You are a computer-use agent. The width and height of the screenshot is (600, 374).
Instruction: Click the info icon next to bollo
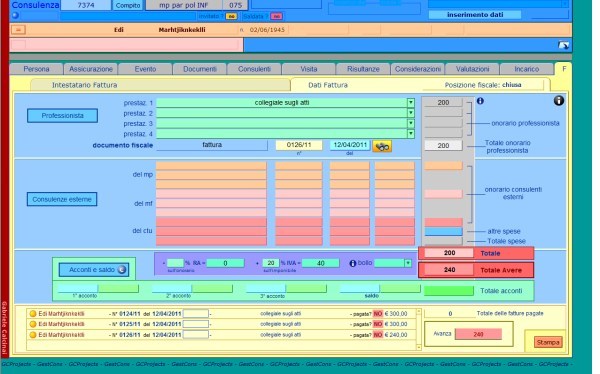[x=352, y=263]
